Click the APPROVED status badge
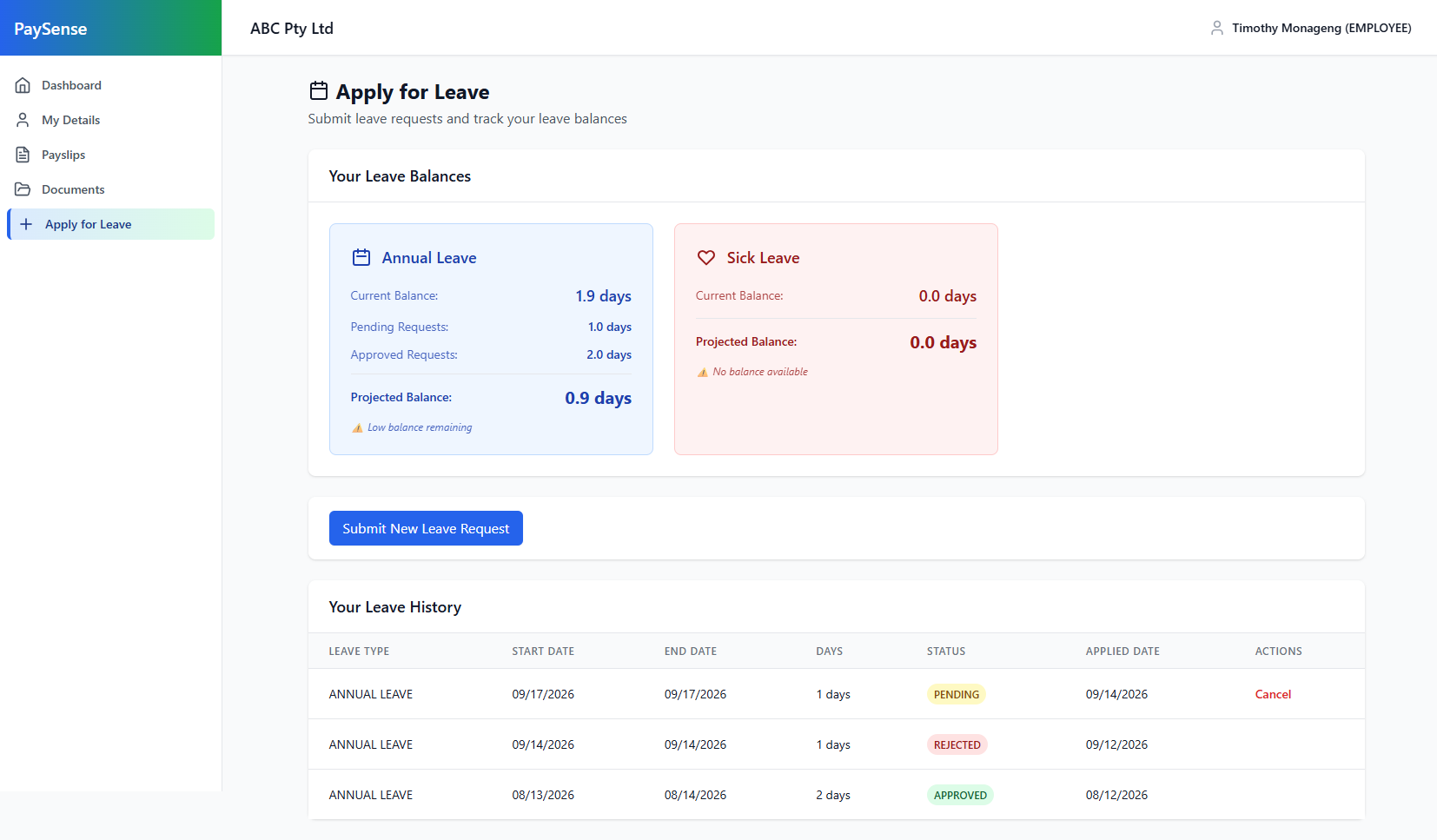1437x840 pixels. pos(960,795)
